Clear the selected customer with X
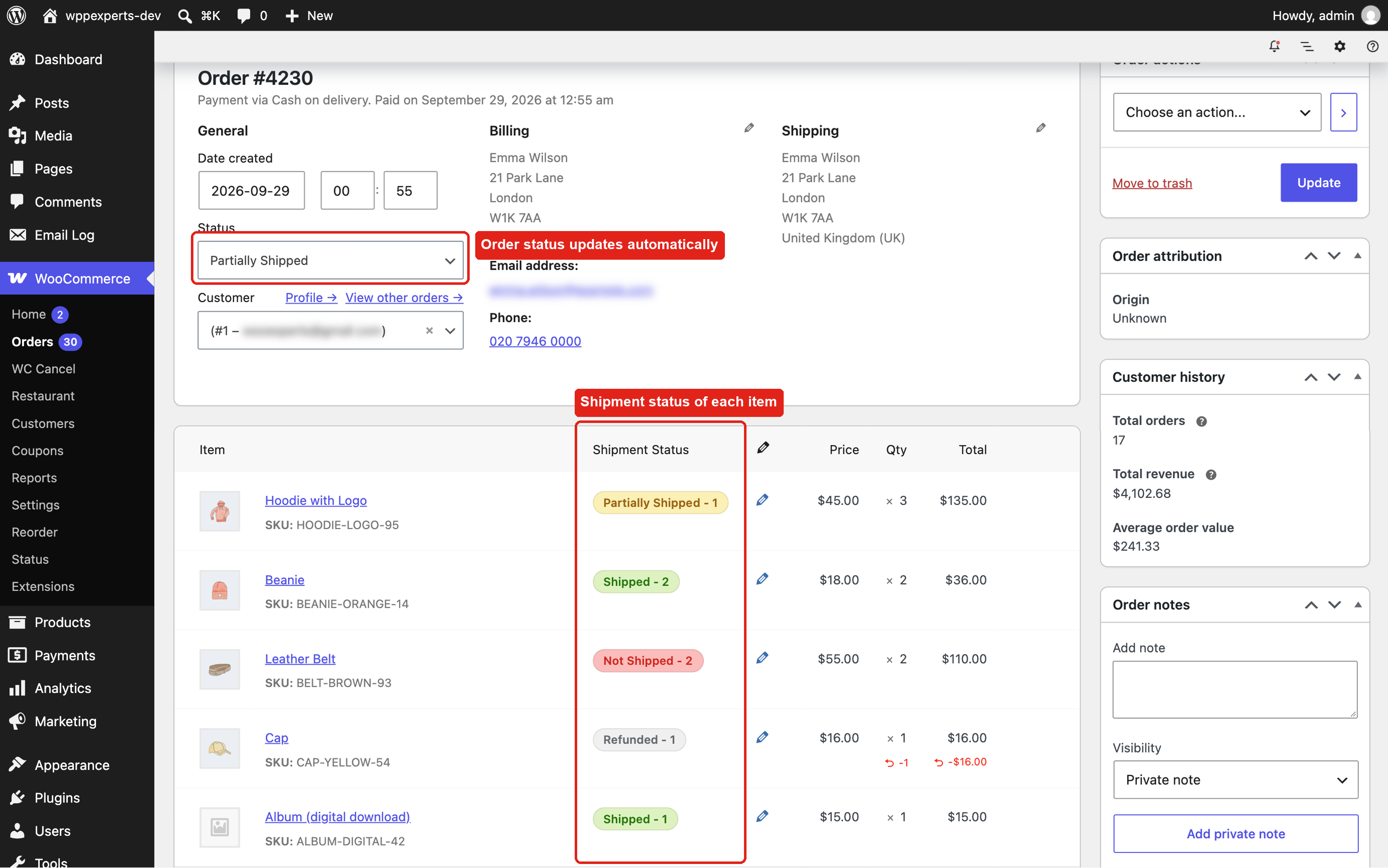The height and width of the screenshot is (868, 1388). pyautogui.click(x=430, y=331)
